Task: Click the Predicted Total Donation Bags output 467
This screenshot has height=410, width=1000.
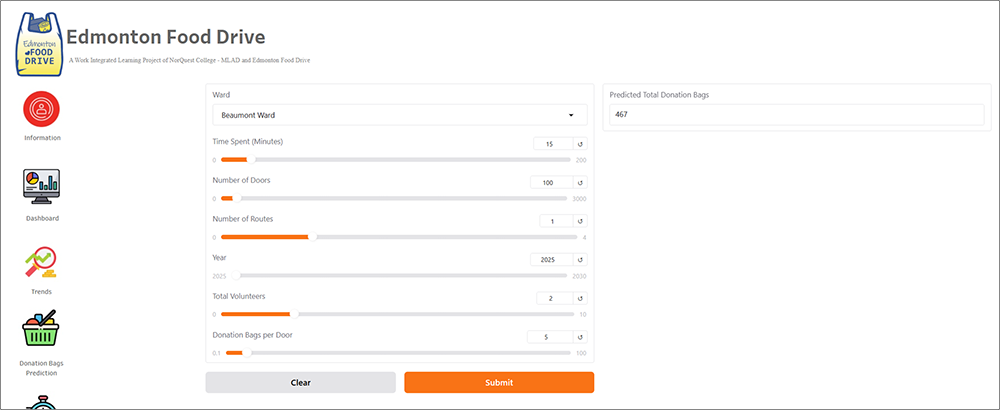Action: (797, 115)
